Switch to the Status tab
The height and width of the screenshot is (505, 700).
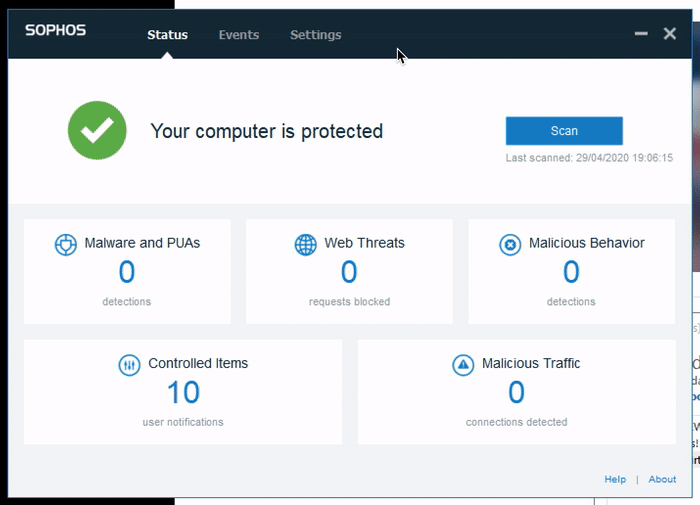pyautogui.click(x=167, y=35)
